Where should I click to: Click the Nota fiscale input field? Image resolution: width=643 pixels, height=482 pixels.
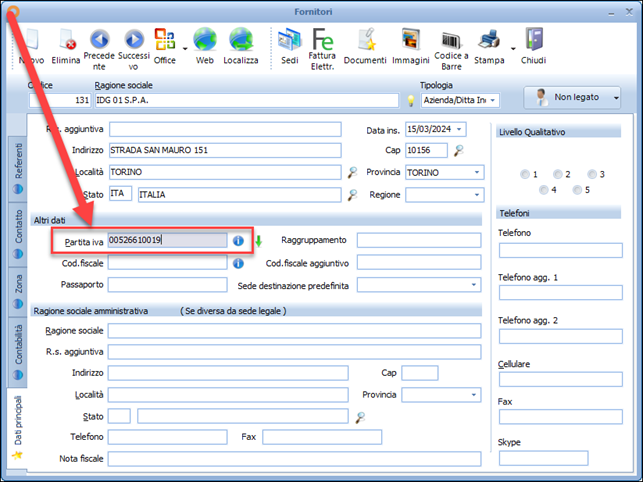pyautogui.click(x=294, y=459)
